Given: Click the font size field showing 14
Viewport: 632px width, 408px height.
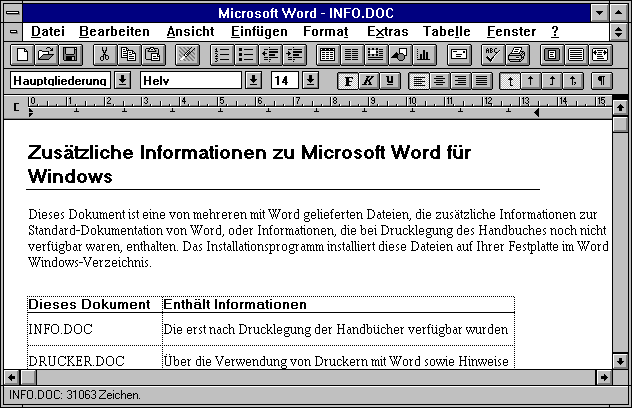Looking at the screenshot, I should coord(285,81).
